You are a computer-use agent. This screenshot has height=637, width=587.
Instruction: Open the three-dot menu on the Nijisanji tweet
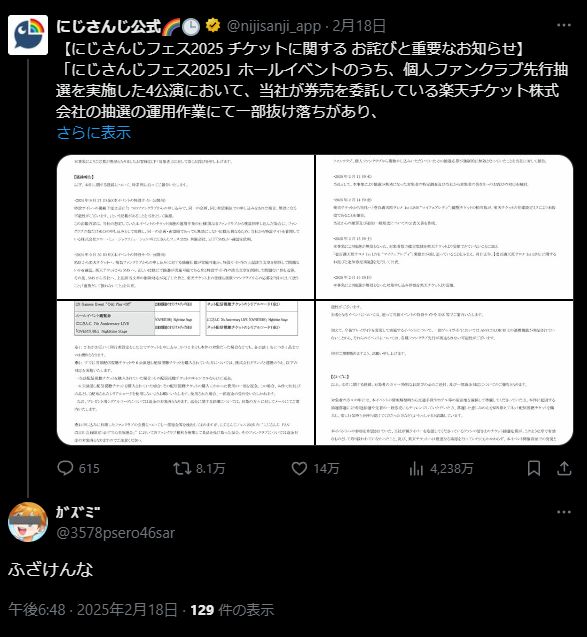pos(564,25)
